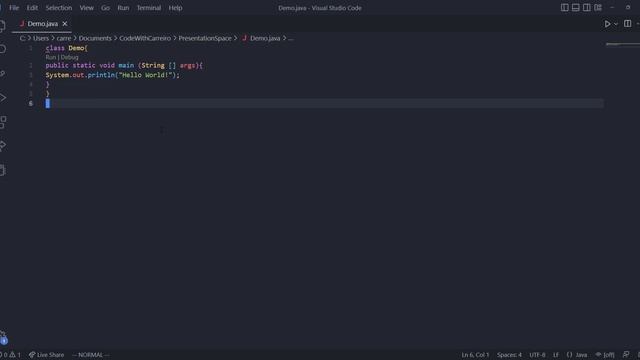Open Extensions view in activity bar
Image resolution: width=640 pixels, height=360 pixels.
click(x=2, y=122)
